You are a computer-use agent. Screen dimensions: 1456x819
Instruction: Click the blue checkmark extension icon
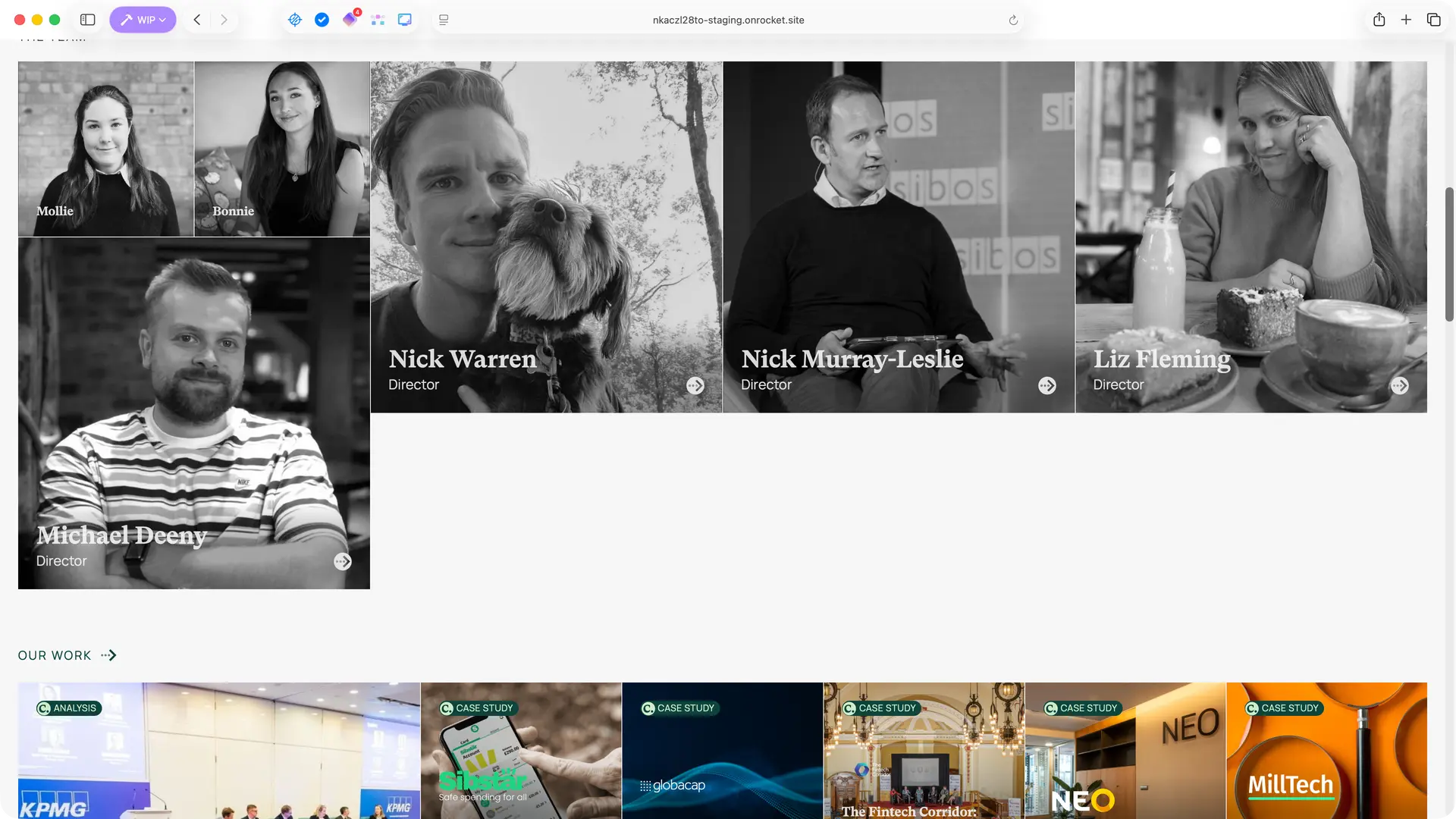(322, 20)
